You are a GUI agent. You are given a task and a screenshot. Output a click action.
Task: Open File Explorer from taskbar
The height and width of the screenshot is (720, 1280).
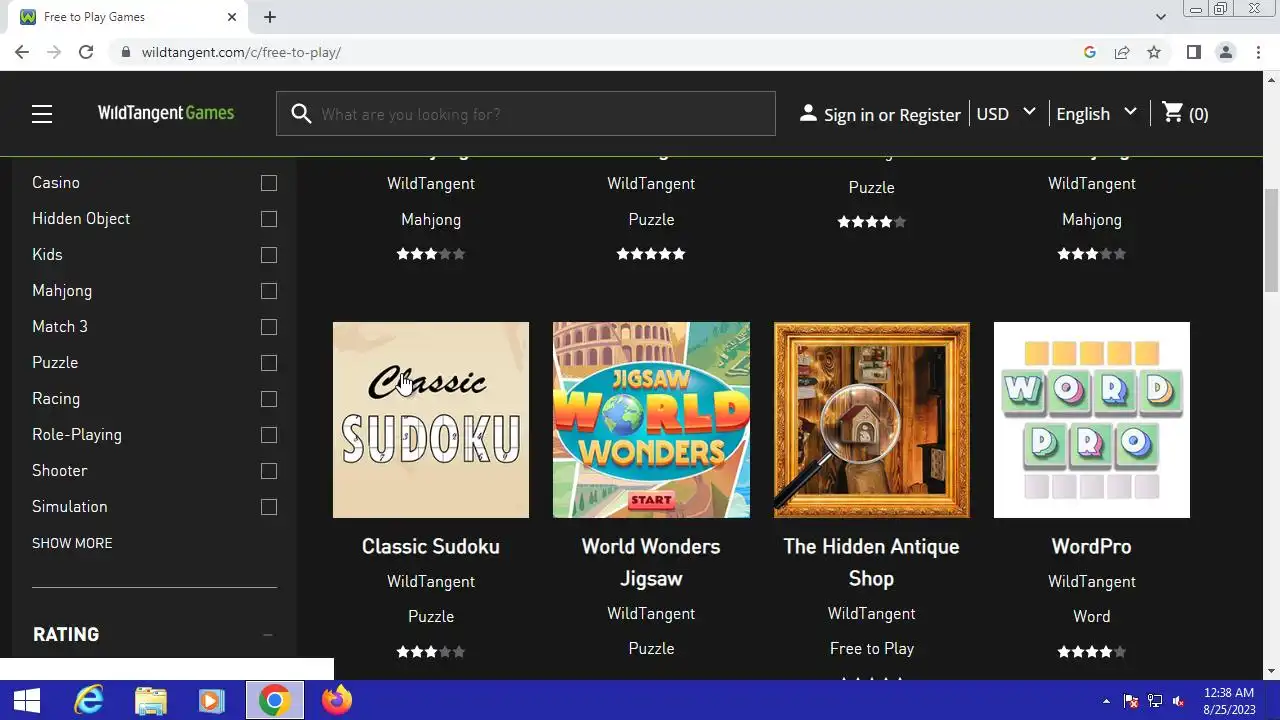pyautogui.click(x=150, y=700)
